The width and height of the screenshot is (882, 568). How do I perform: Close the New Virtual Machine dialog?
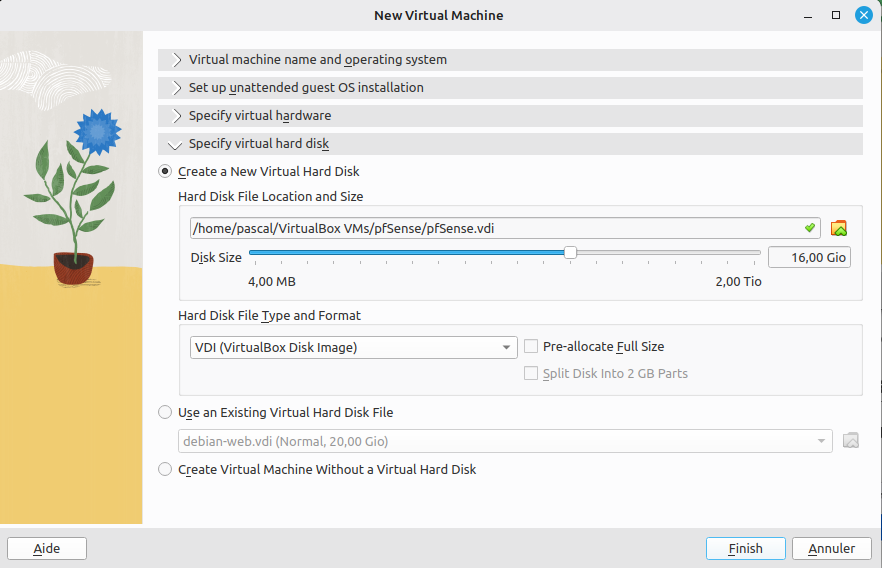coord(863,15)
